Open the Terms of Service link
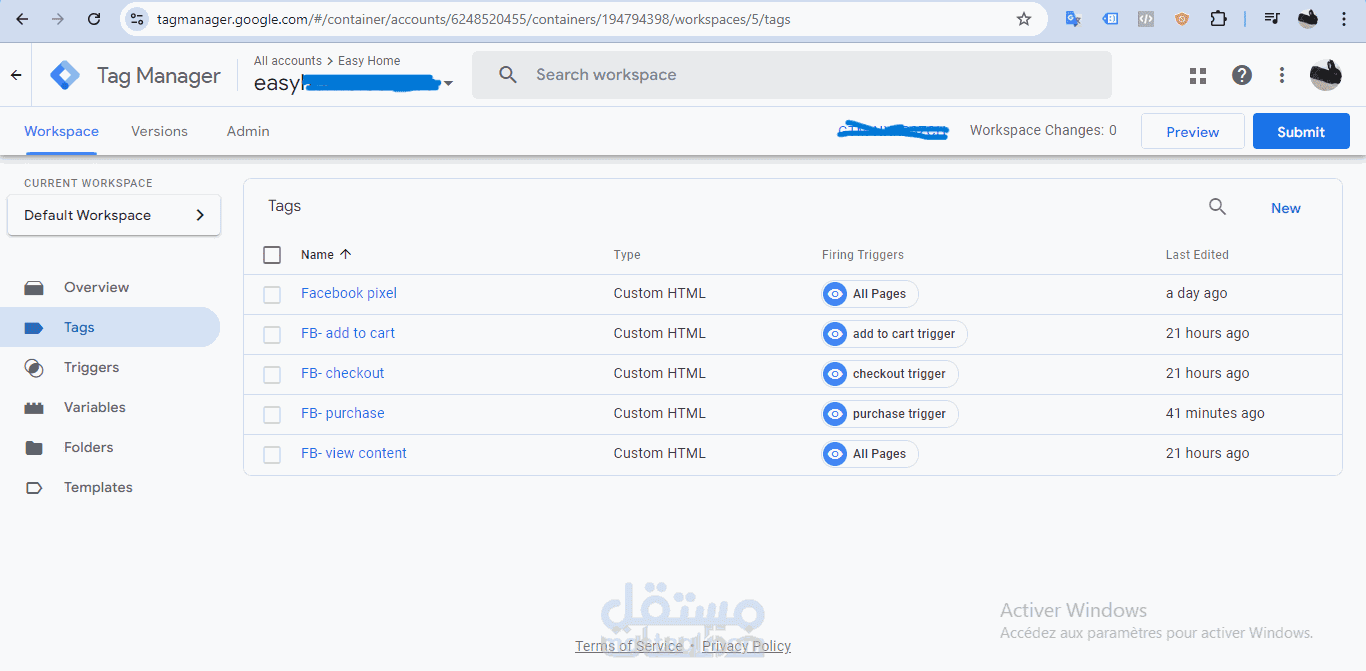The height and width of the screenshot is (671, 1366). (x=628, y=646)
